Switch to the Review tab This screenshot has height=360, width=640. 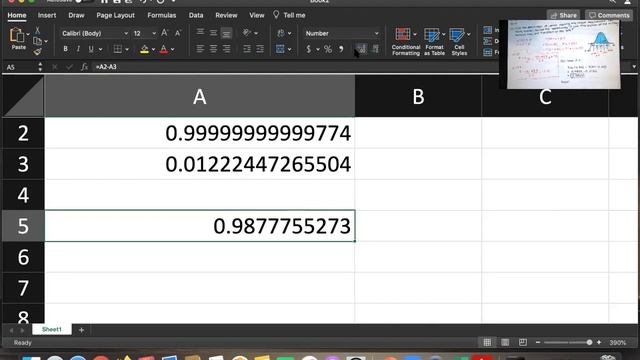[226, 15]
